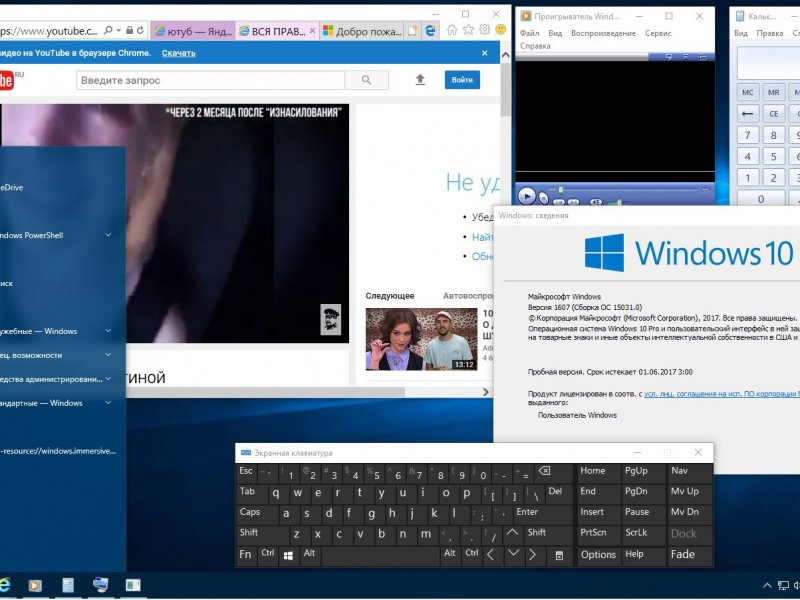Open the next video thumbnail showing 13:12
The height and width of the screenshot is (600, 800).
coord(421,339)
